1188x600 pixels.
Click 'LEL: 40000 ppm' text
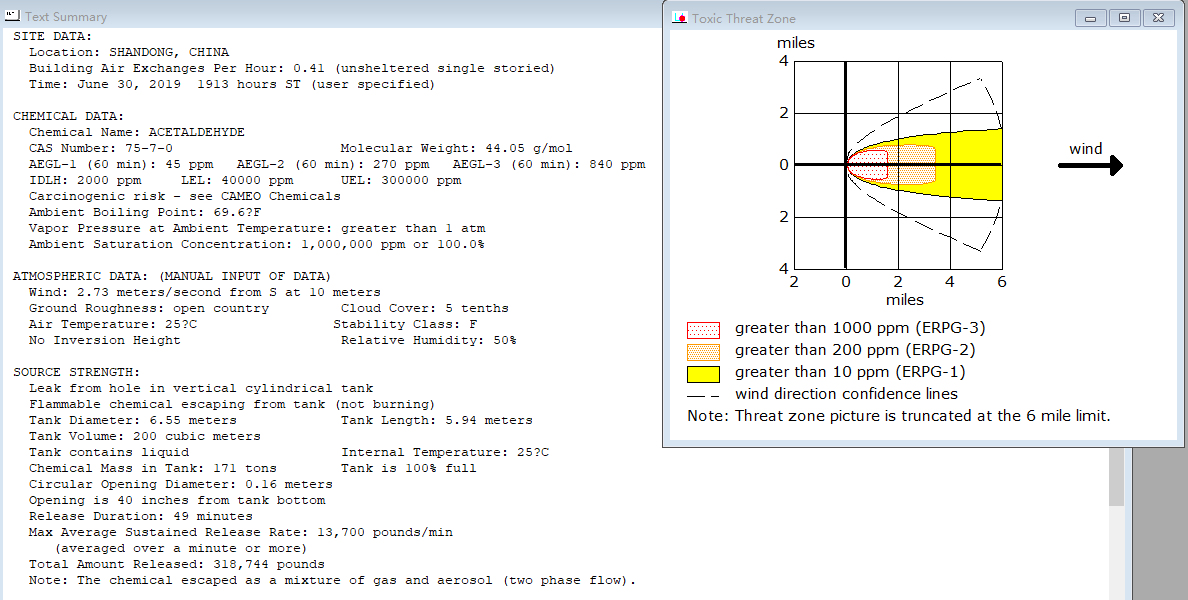point(237,180)
